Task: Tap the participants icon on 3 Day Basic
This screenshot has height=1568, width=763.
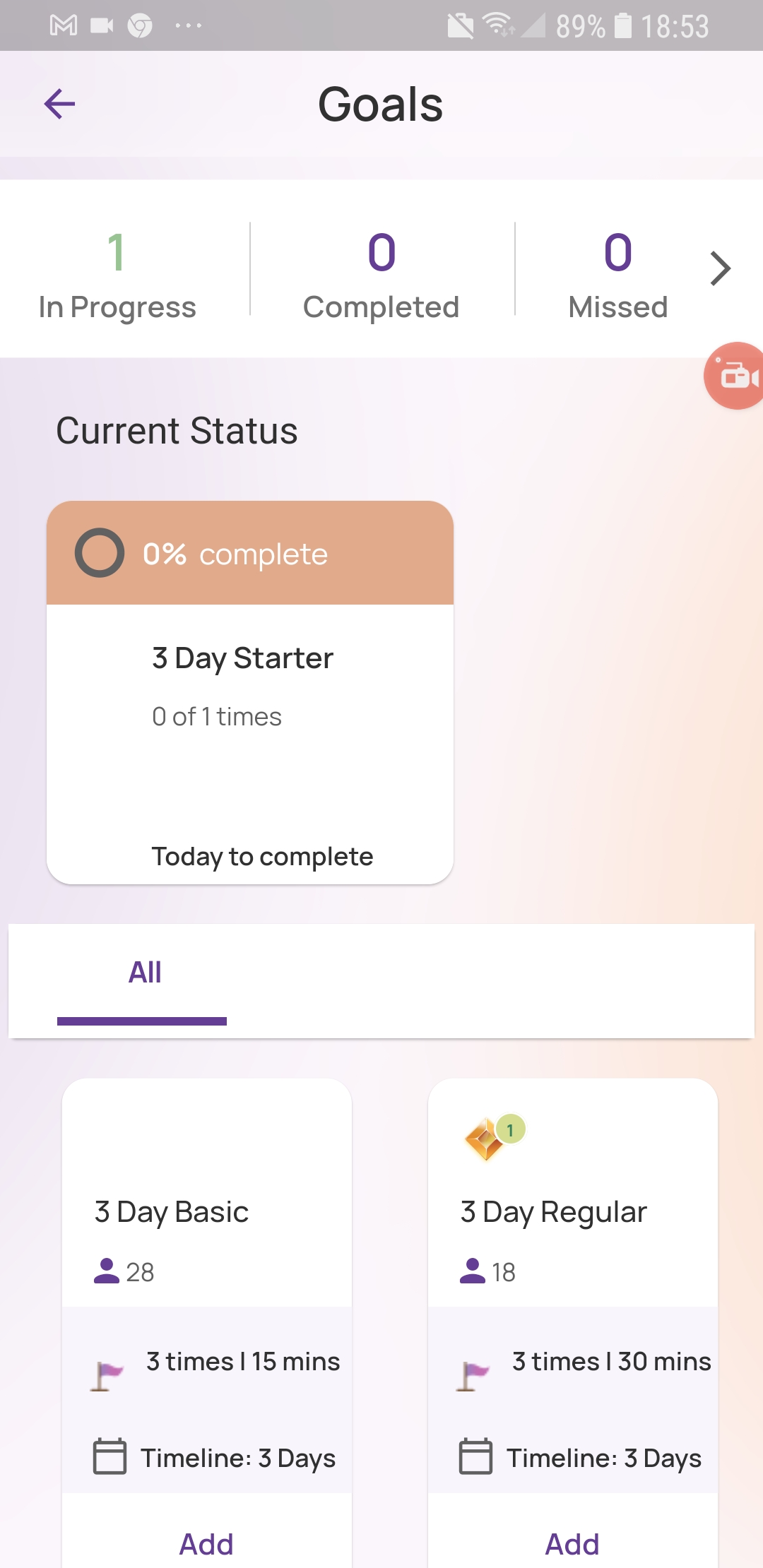Action: click(107, 1271)
